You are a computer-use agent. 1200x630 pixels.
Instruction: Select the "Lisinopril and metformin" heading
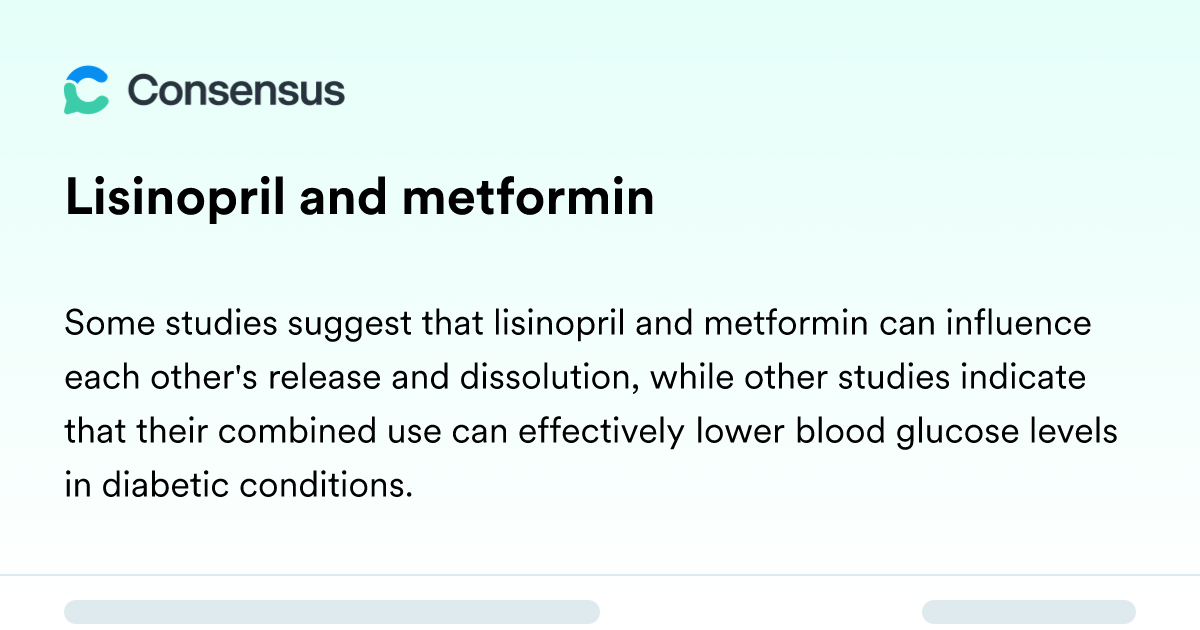click(x=360, y=198)
